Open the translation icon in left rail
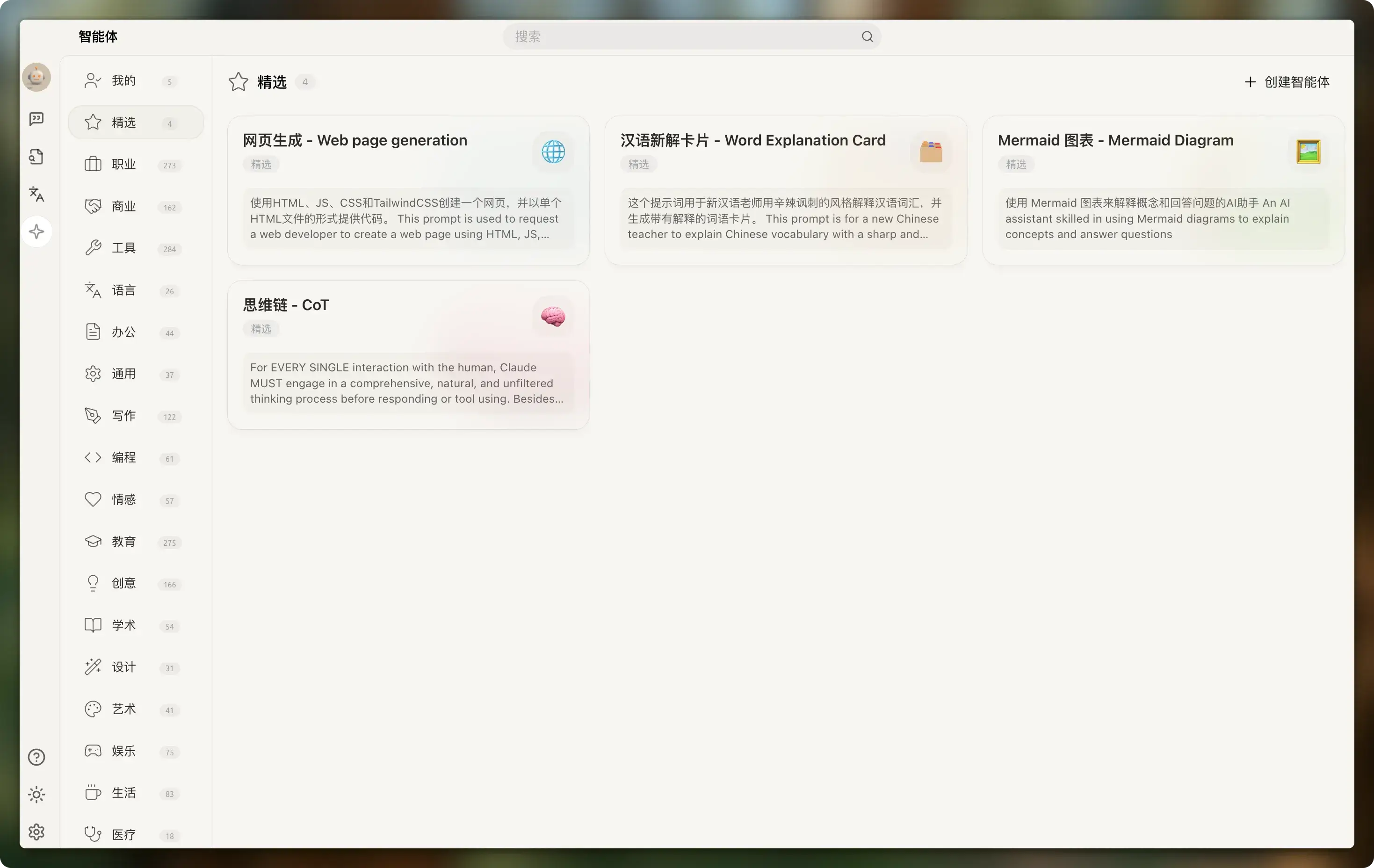Screen dimensions: 1374x868 click(x=36, y=195)
